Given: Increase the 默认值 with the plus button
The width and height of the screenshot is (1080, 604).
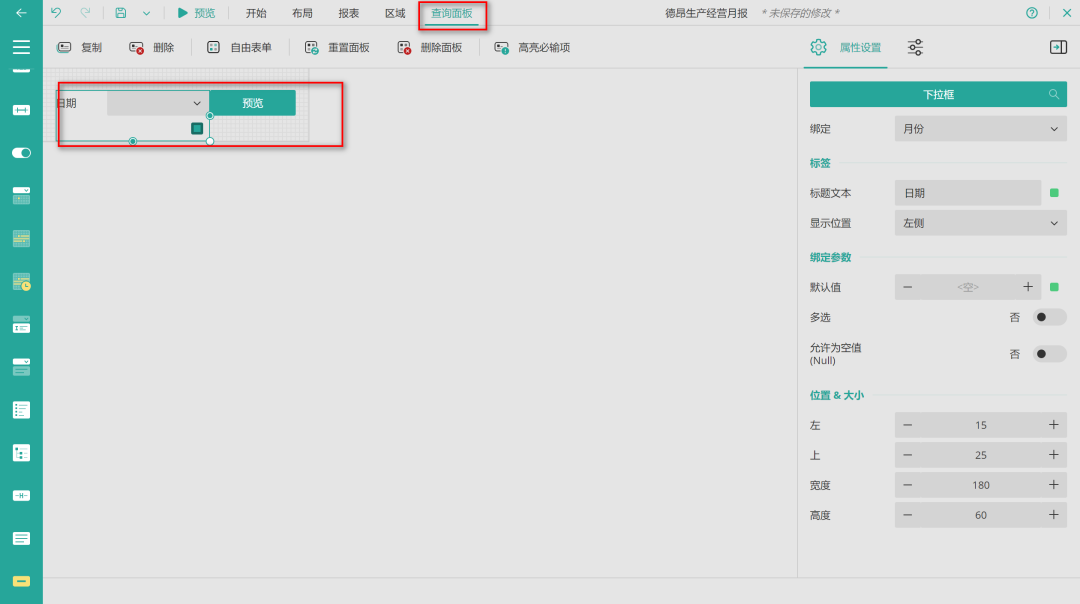Looking at the screenshot, I should [x=1028, y=287].
